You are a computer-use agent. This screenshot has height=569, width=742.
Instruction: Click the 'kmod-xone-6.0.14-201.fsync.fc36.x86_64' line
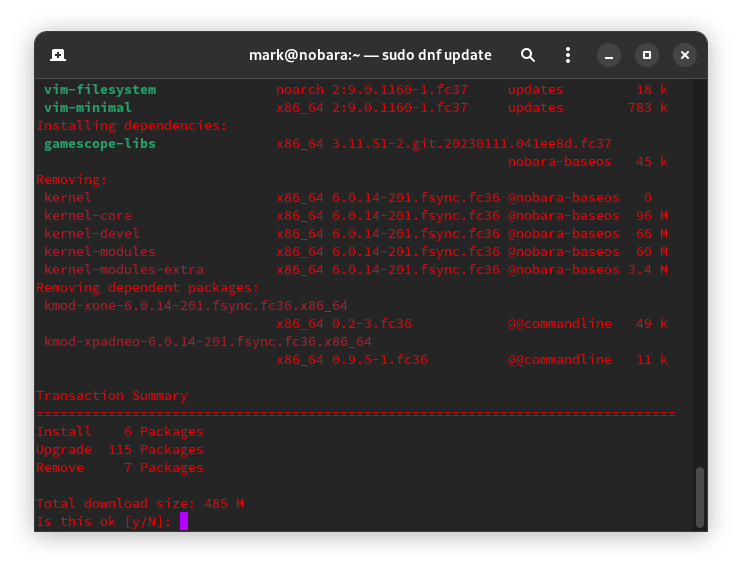click(196, 305)
